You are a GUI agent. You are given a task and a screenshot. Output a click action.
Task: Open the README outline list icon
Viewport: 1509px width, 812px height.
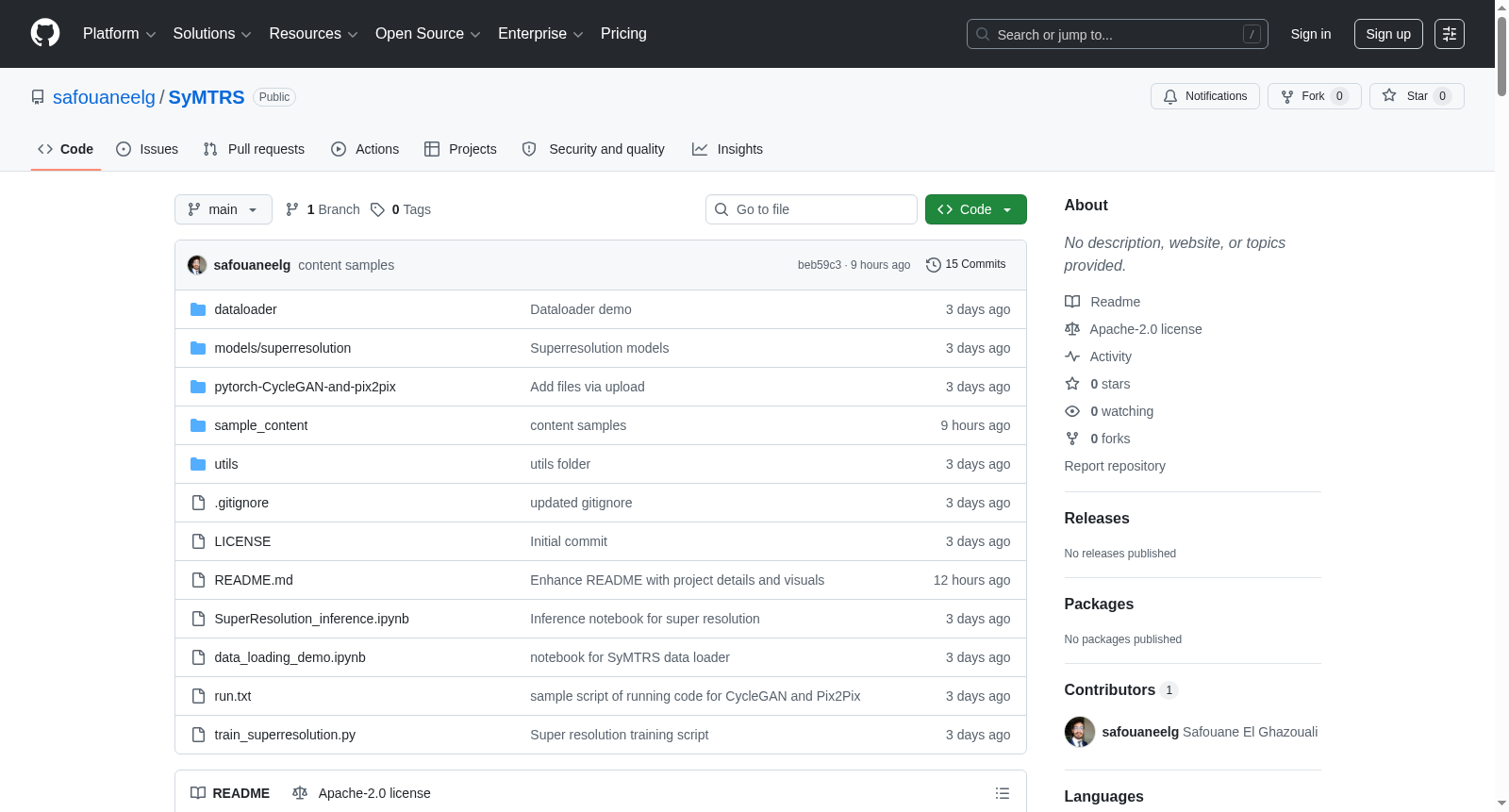click(1003, 793)
